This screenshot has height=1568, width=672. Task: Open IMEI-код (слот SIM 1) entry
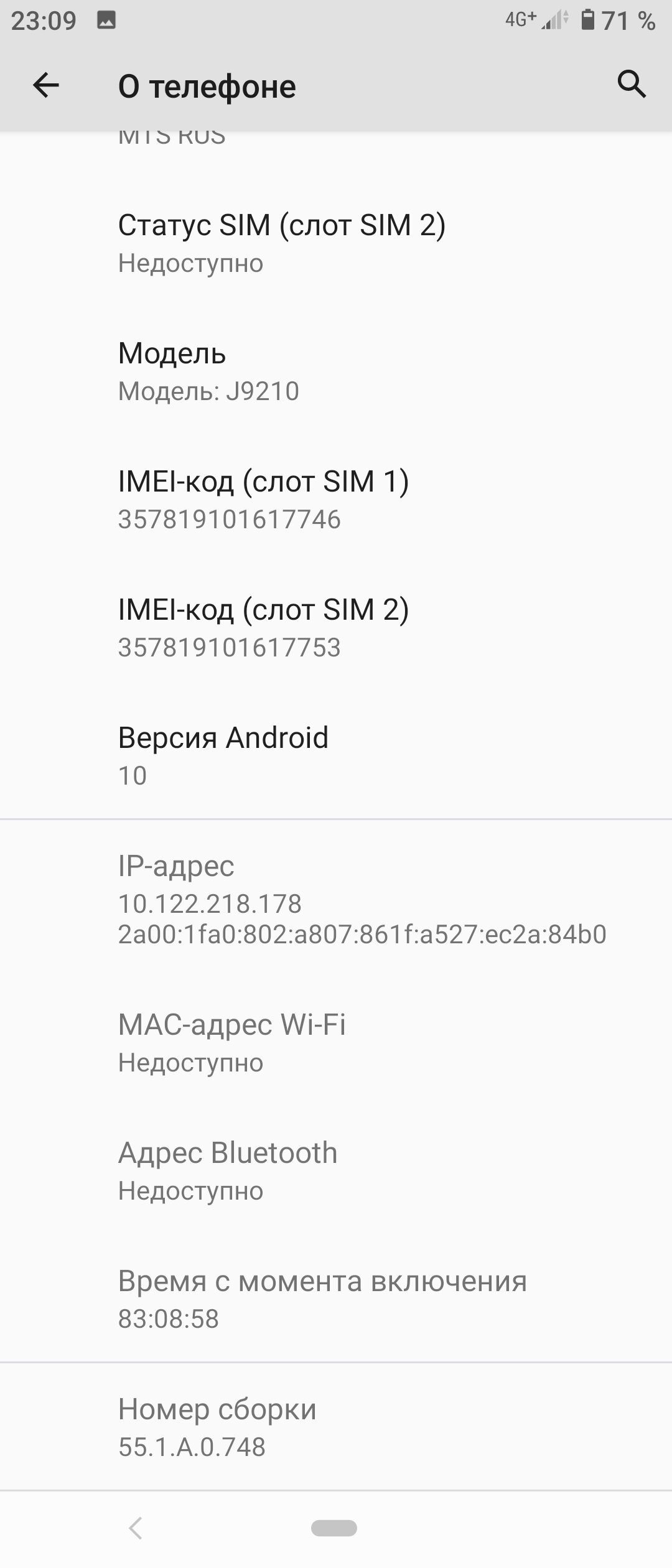[336, 500]
